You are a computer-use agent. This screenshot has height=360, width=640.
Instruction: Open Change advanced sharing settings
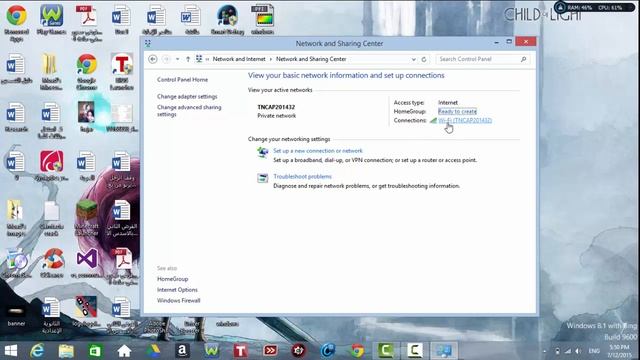click(189, 111)
